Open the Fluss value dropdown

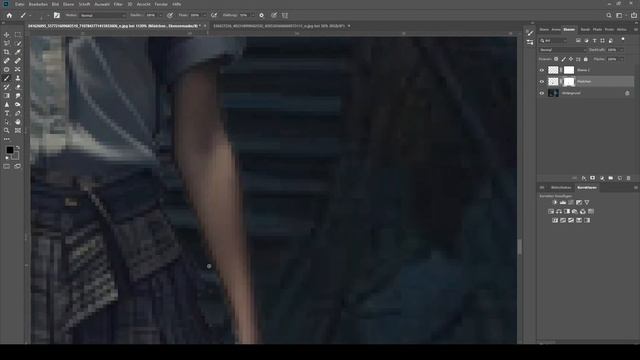(x=204, y=15)
